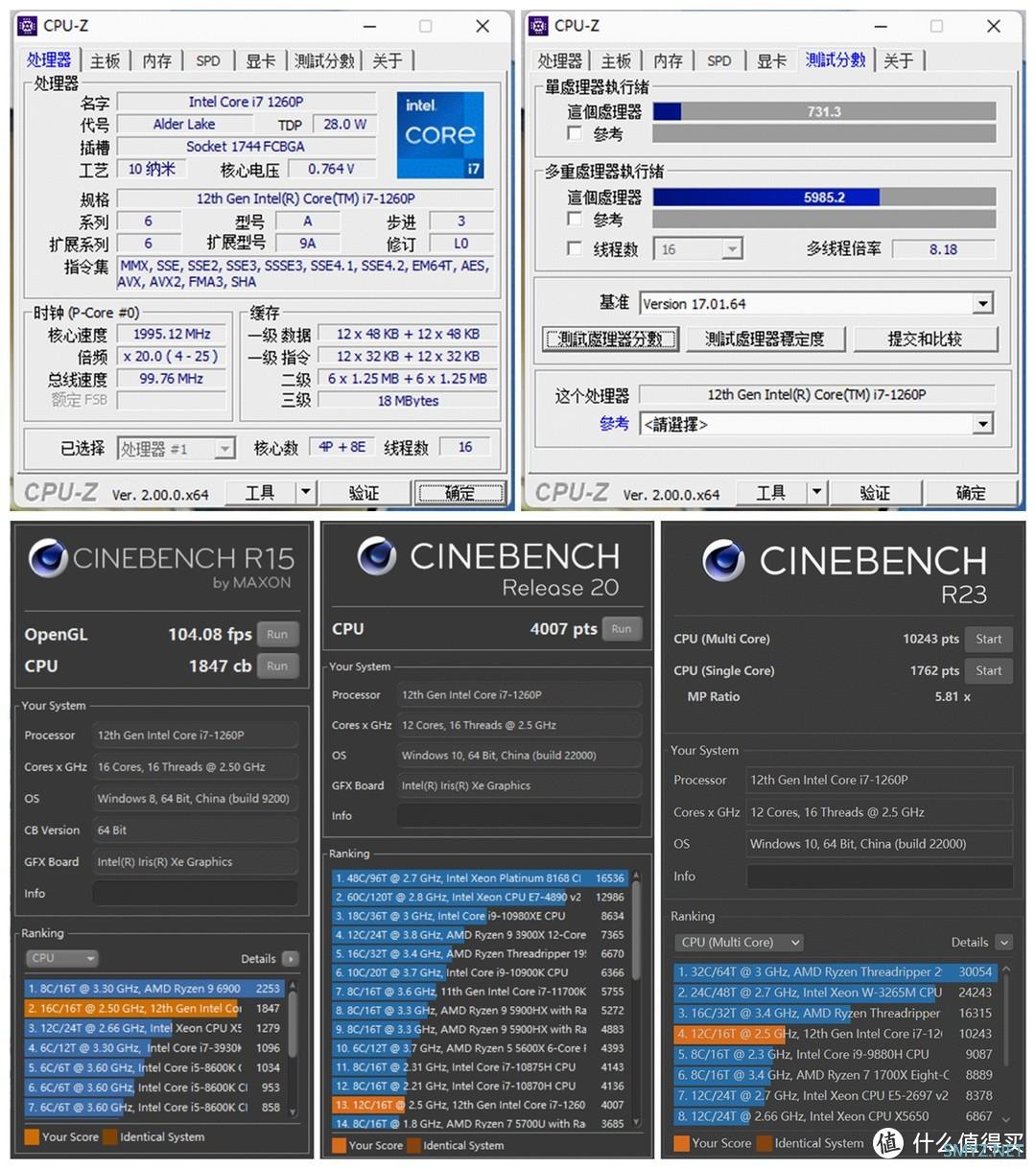This screenshot has height=1169, width=1036.
Task: Click the Intel Core i7 logo badge
Action: pos(440,135)
